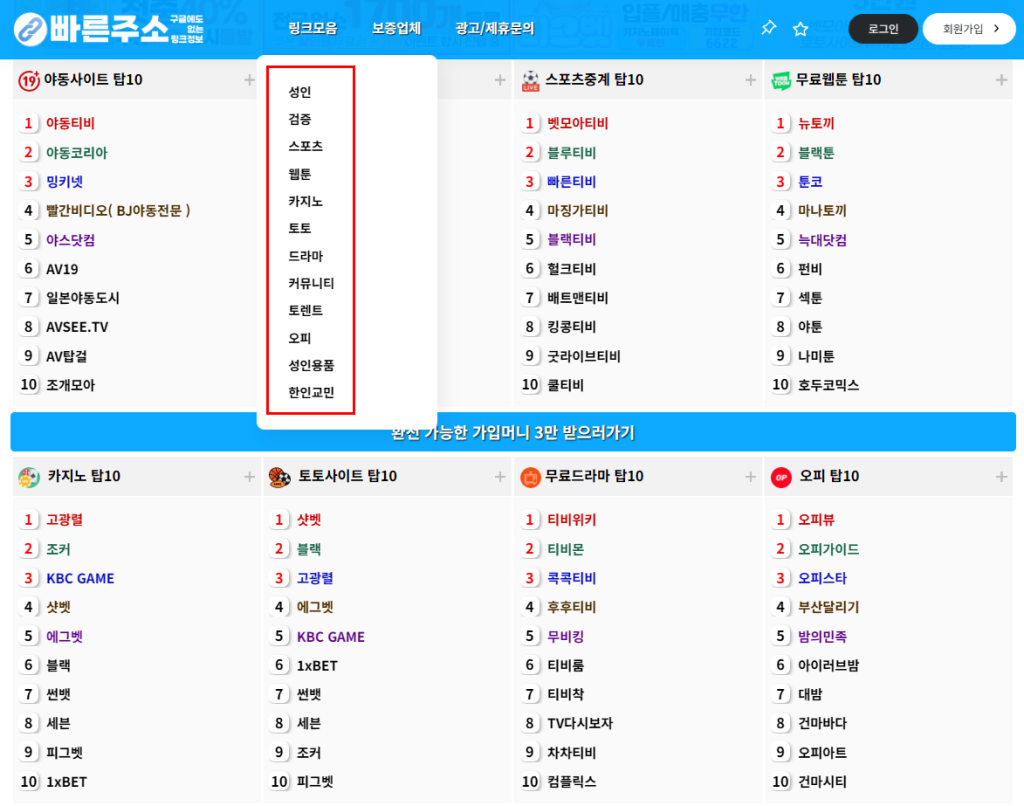The width and height of the screenshot is (1024, 806).
Task: Expand the 무료웹툰 탑10 list with plus
Action: (x=1001, y=80)
